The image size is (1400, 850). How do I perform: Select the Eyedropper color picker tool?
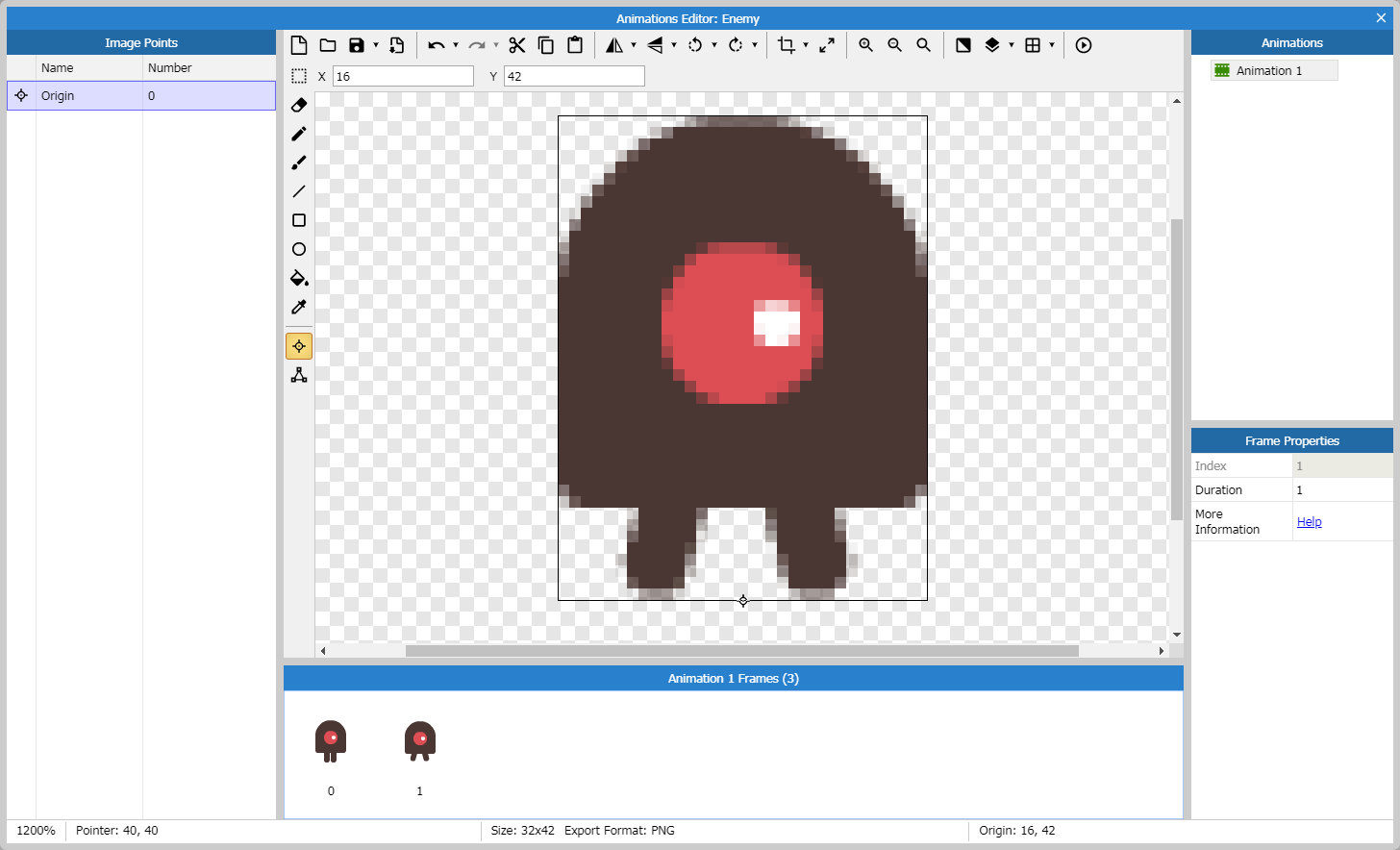(x=298, y=307)
